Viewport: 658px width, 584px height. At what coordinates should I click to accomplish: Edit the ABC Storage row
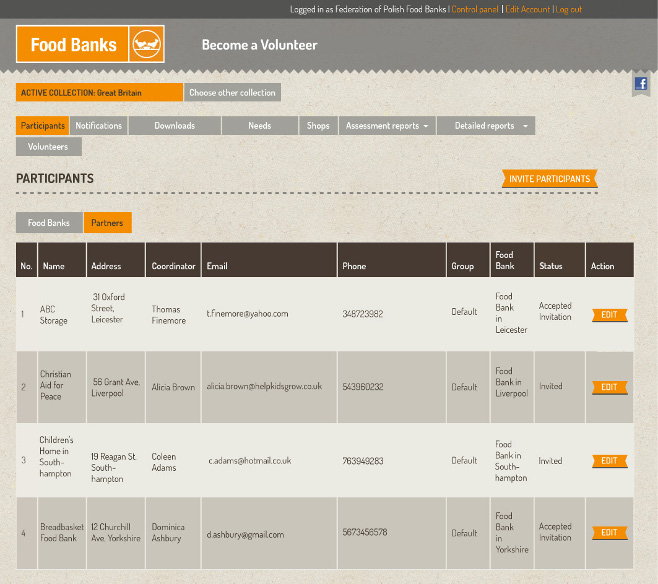tap(609, 315)
